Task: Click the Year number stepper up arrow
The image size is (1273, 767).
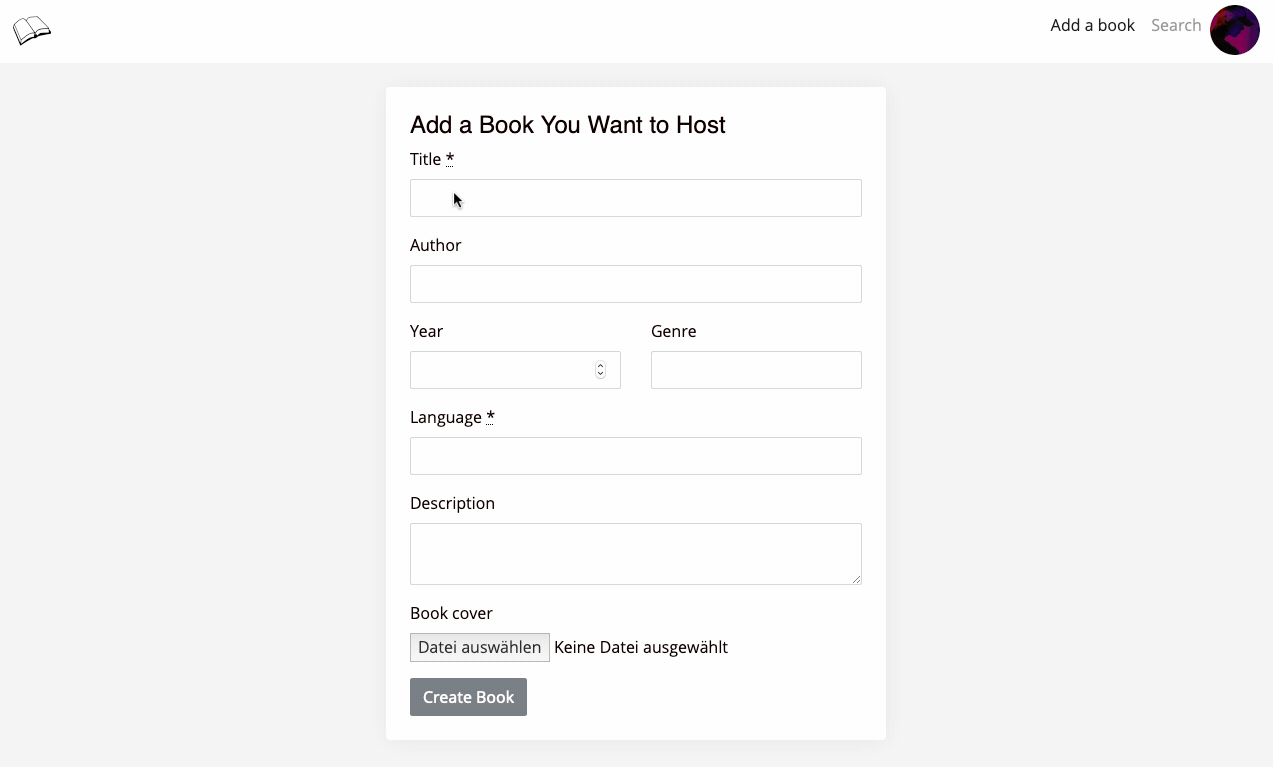Action: point(600,365)
